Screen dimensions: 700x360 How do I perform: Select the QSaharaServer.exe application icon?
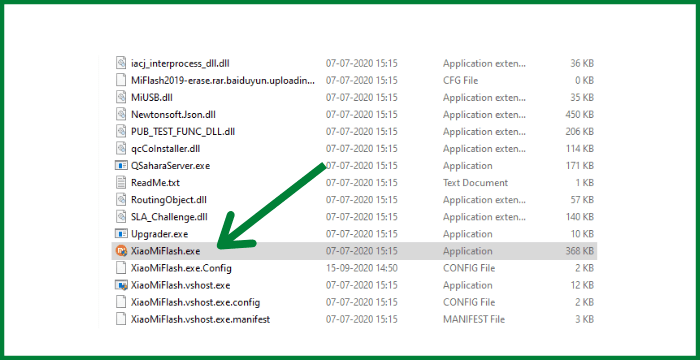coord(121,166)
